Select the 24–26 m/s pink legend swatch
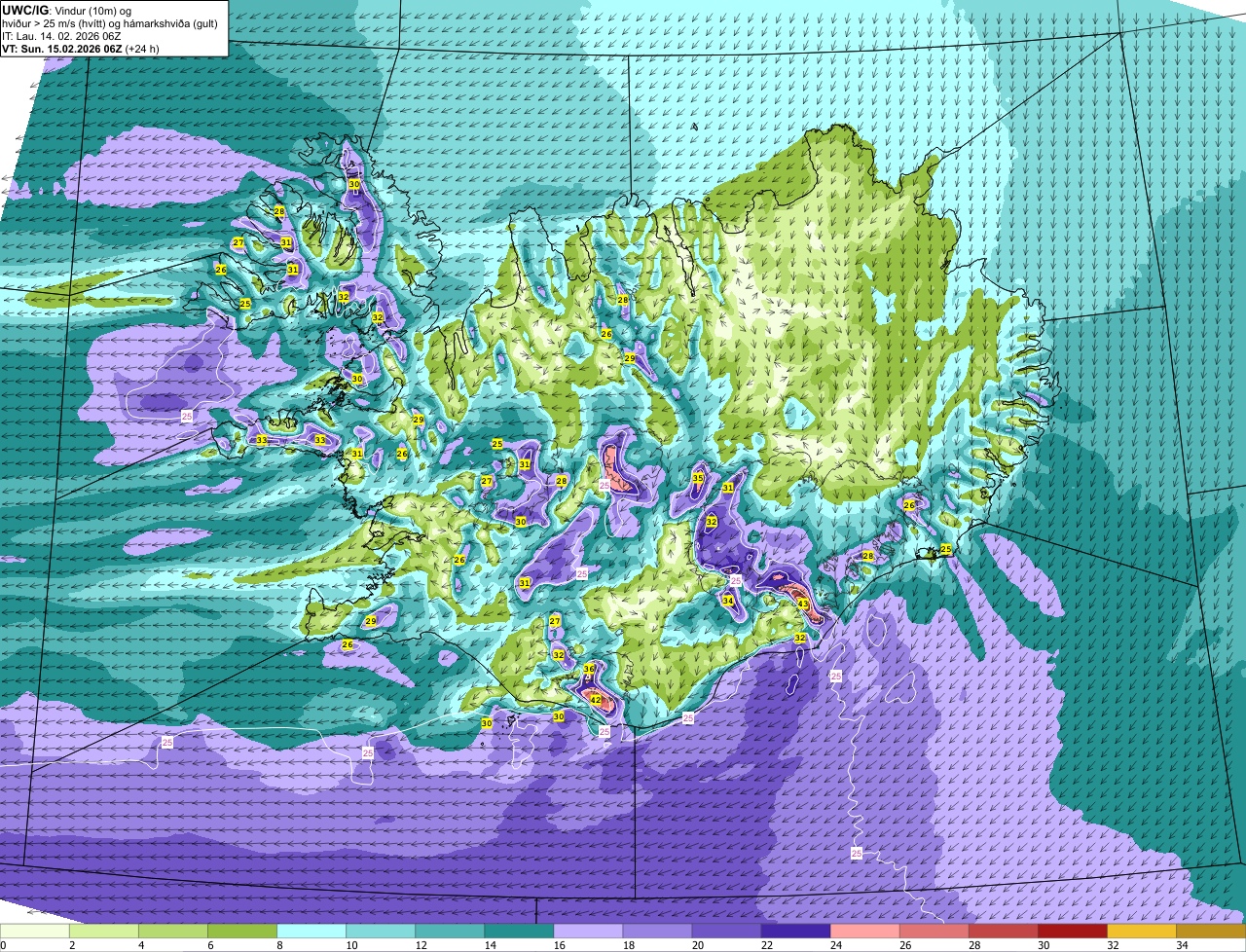The image size is (1246, 952). 864,932
